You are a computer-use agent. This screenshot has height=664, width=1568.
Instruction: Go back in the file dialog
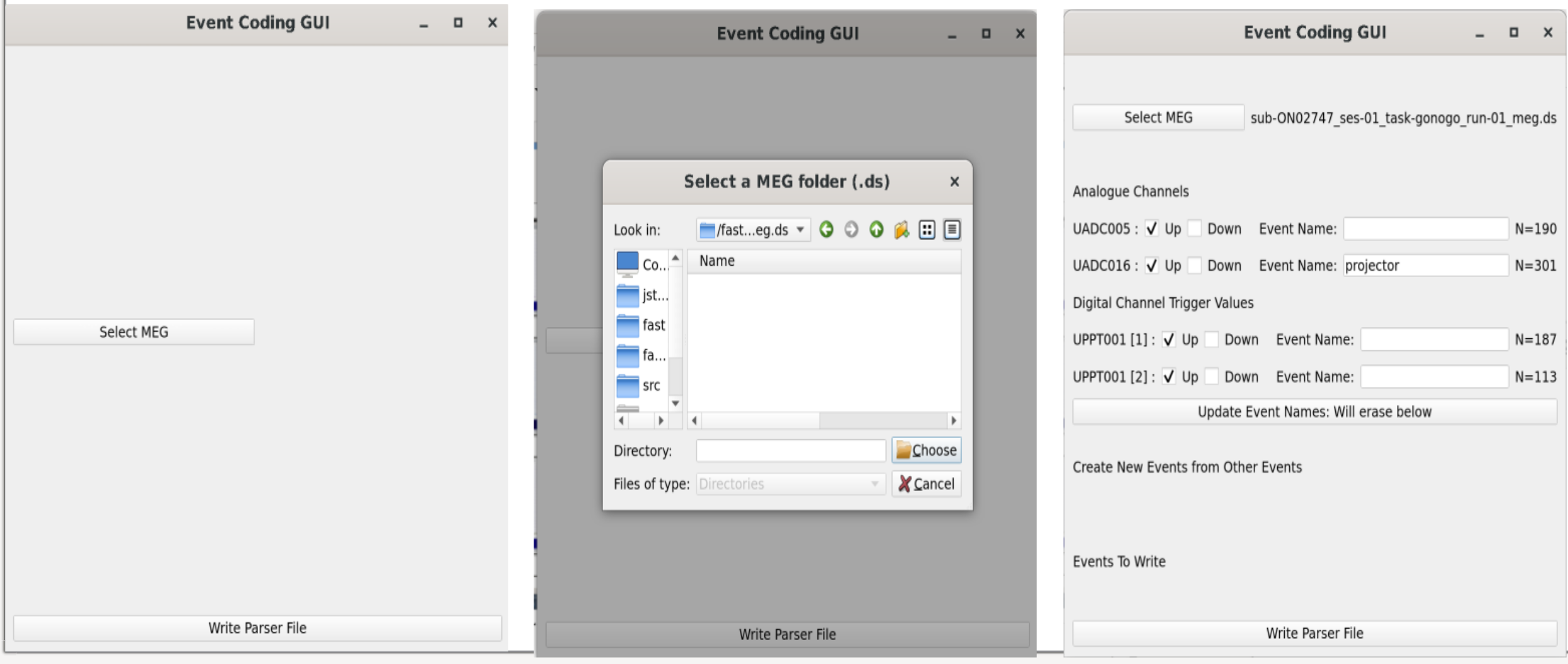coord(826,230)
